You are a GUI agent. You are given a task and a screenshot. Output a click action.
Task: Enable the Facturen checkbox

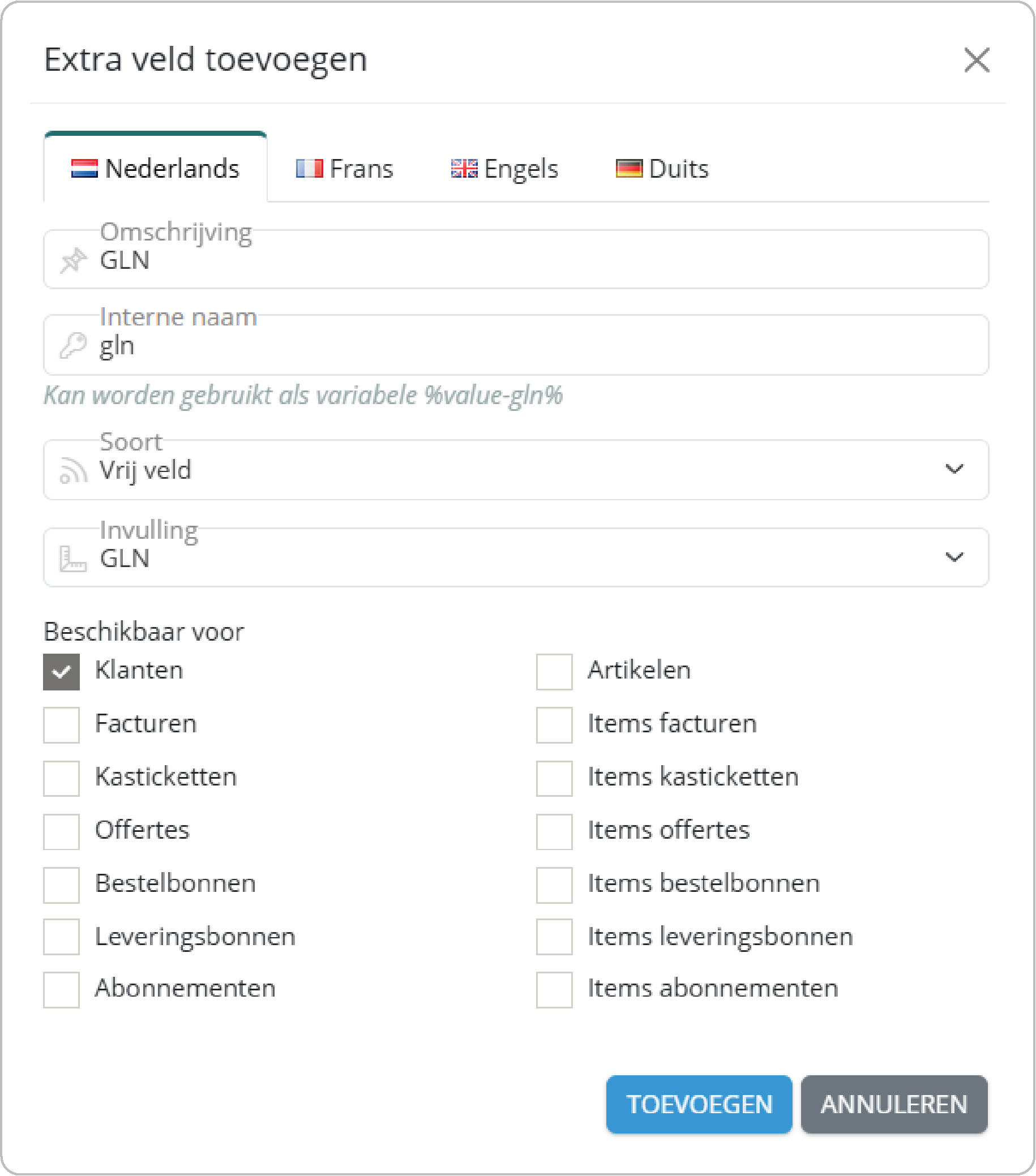(62, 725)
